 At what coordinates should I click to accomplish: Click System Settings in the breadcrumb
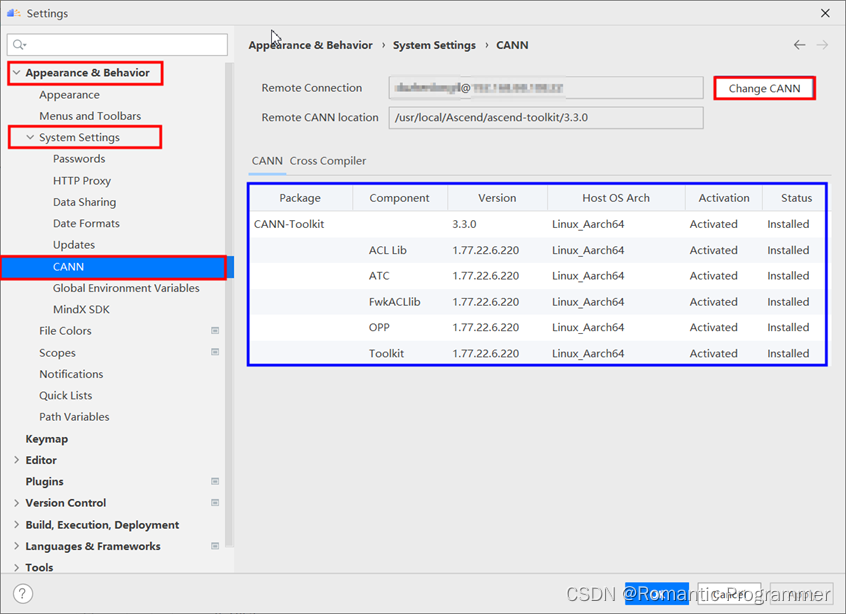(x=434, y=45)
